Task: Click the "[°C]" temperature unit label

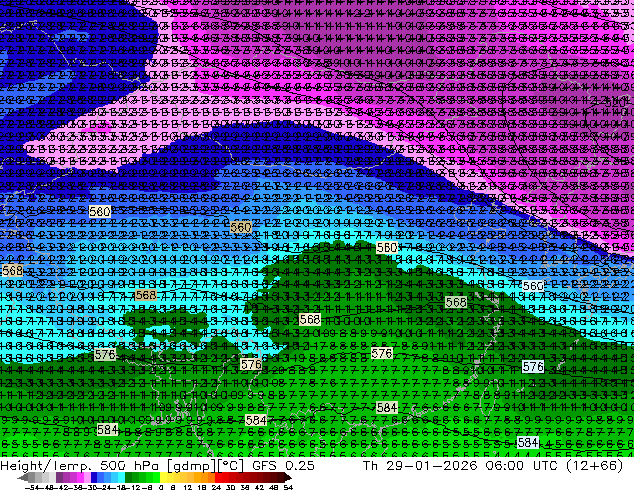Action: 231,466
